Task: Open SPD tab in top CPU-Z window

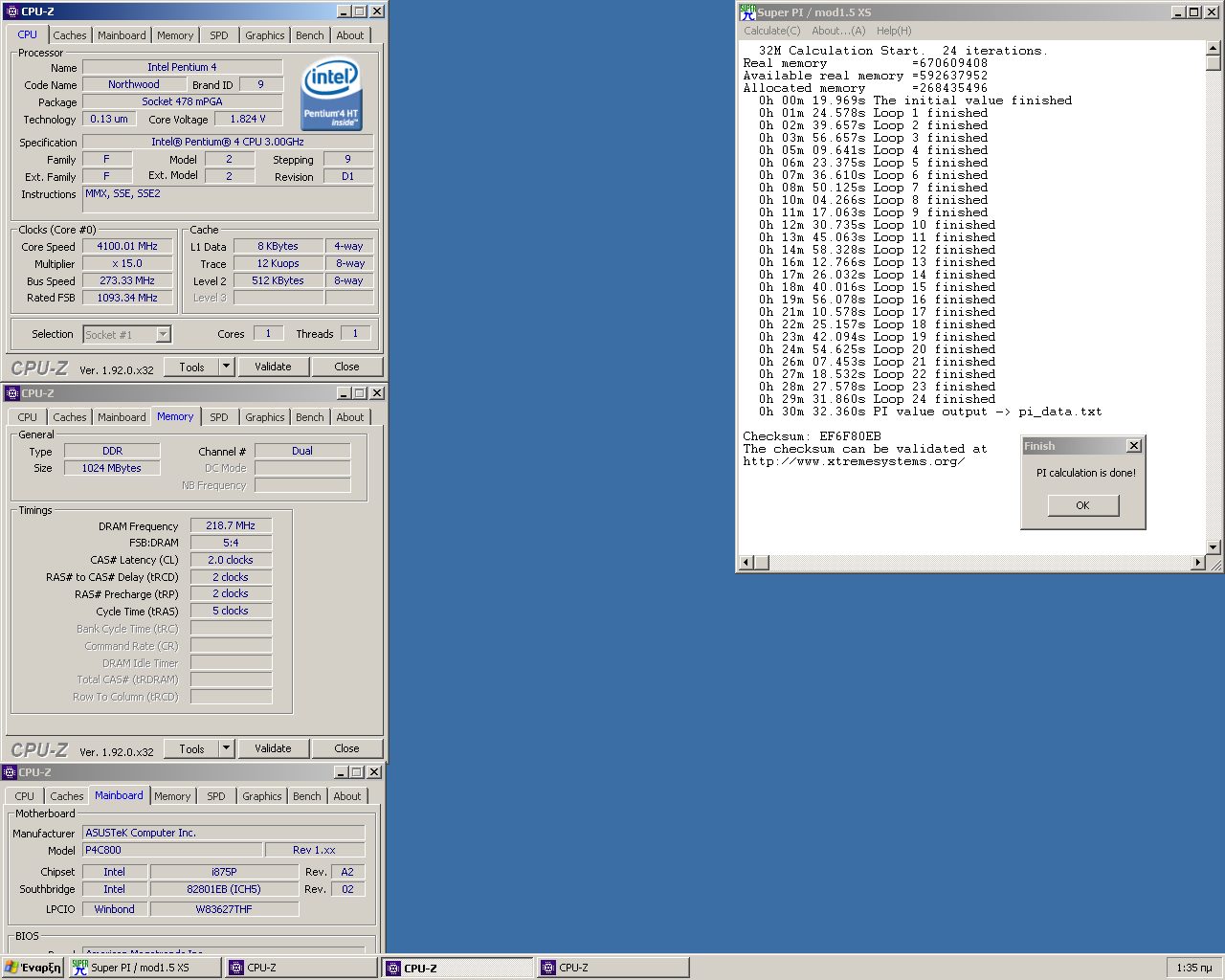Action: pos(219,35)
